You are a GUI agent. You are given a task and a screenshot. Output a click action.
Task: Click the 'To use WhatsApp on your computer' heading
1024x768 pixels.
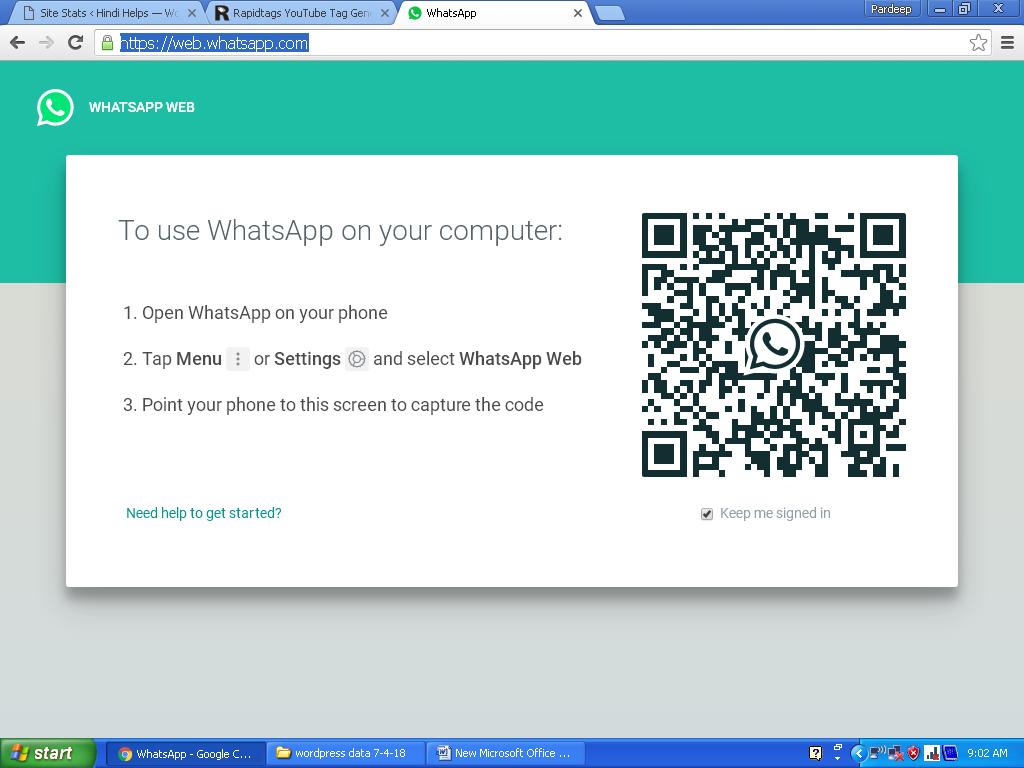[340, 231]
